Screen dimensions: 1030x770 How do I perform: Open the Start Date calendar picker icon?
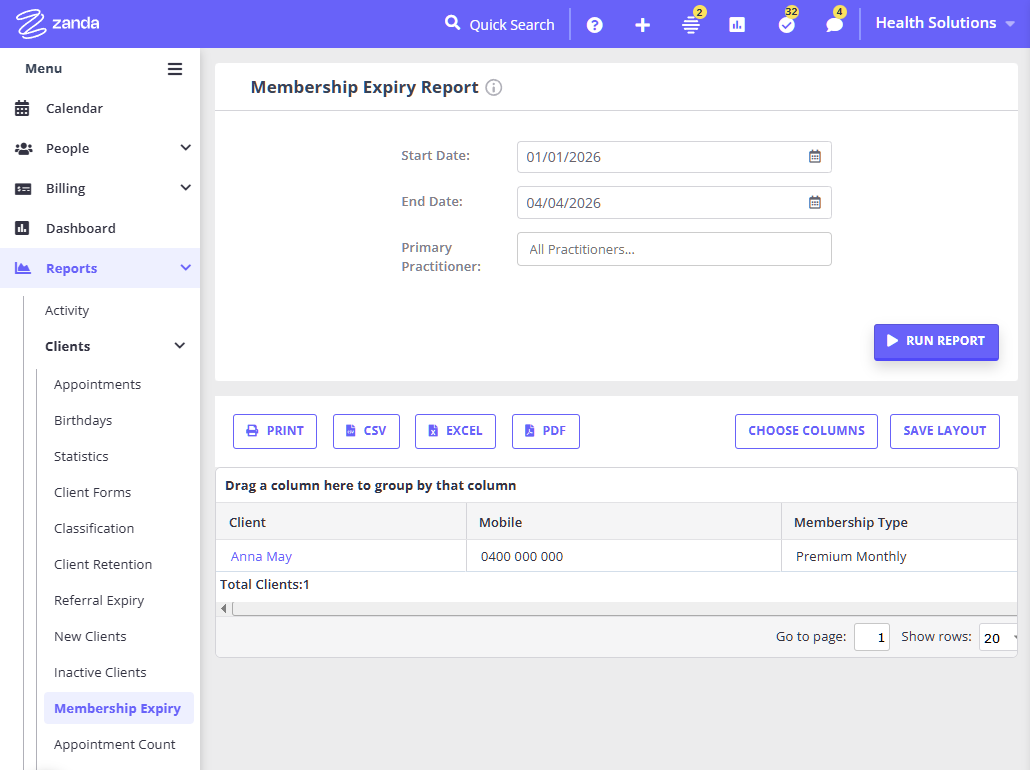815,157
